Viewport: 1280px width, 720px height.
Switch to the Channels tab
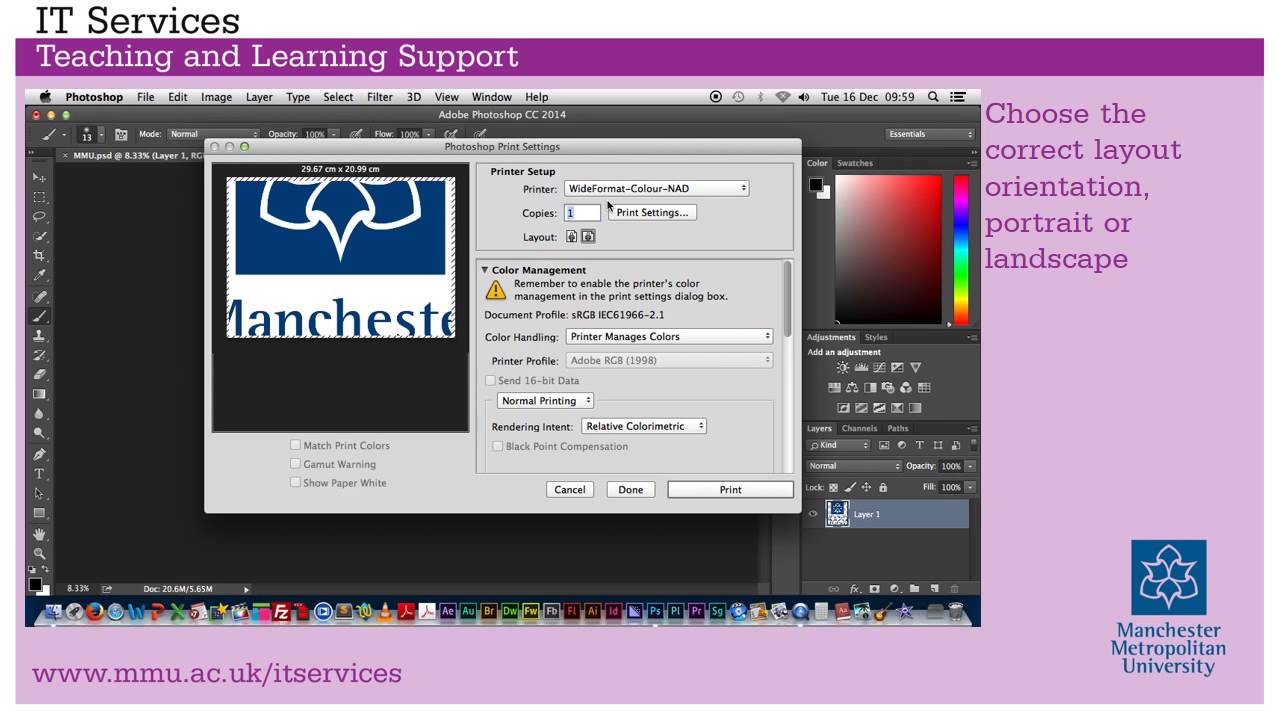(859, 428)
